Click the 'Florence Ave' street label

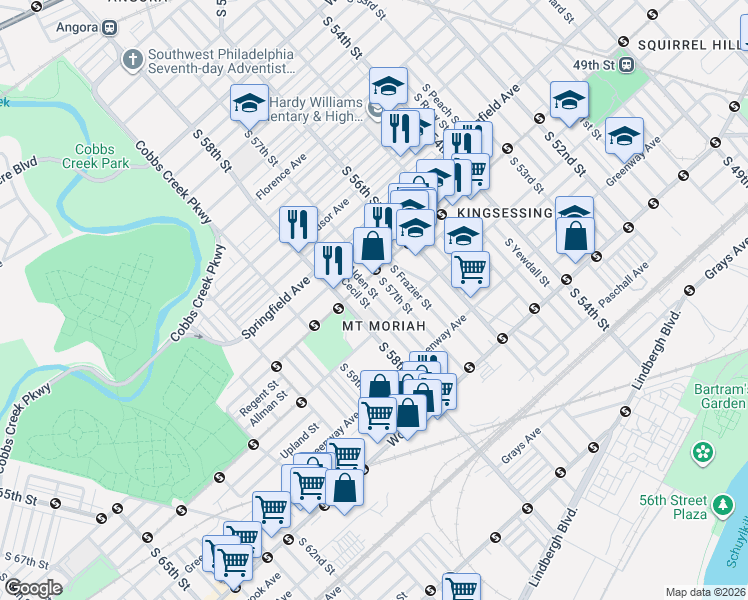[281, 176]
